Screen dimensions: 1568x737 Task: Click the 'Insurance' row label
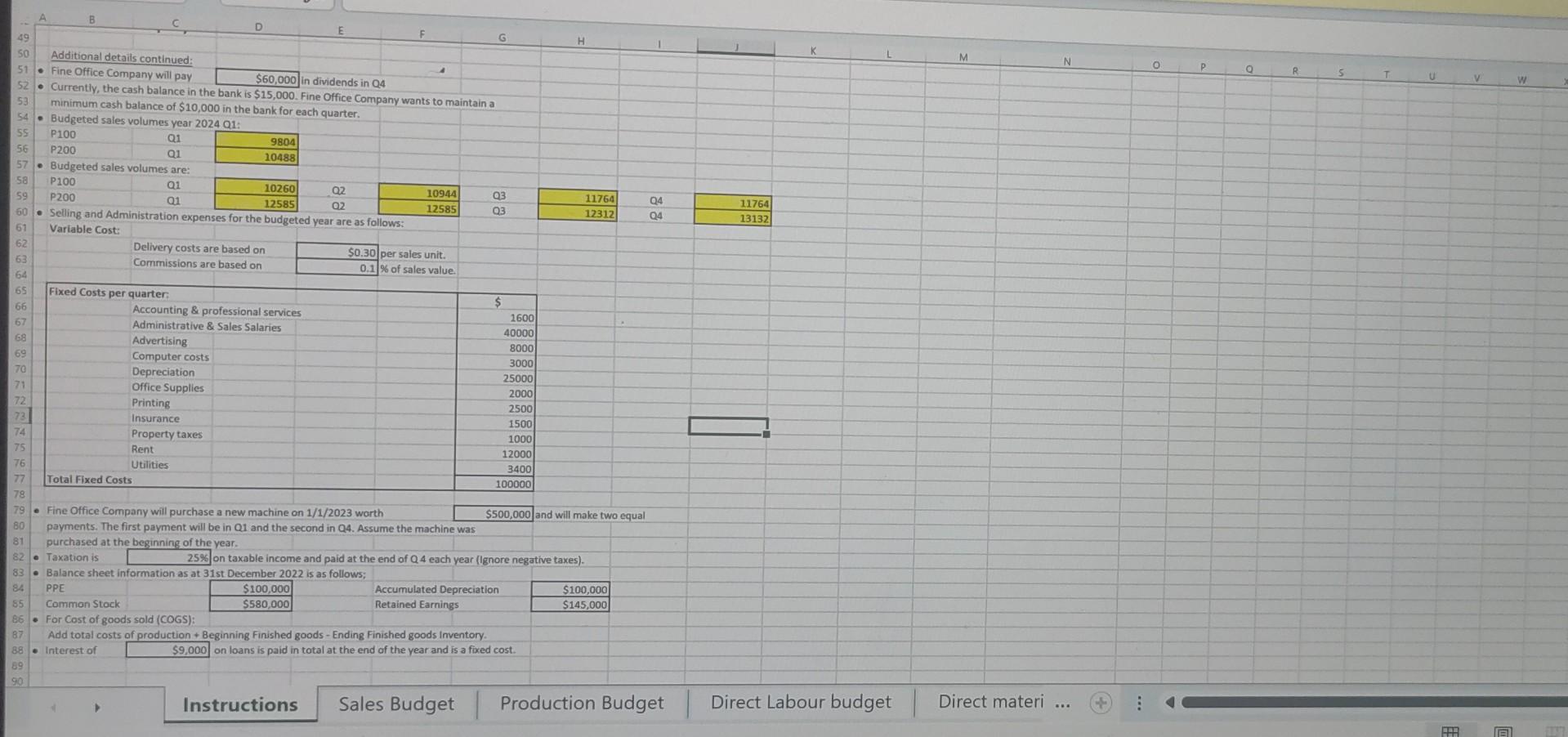[155, 418]
